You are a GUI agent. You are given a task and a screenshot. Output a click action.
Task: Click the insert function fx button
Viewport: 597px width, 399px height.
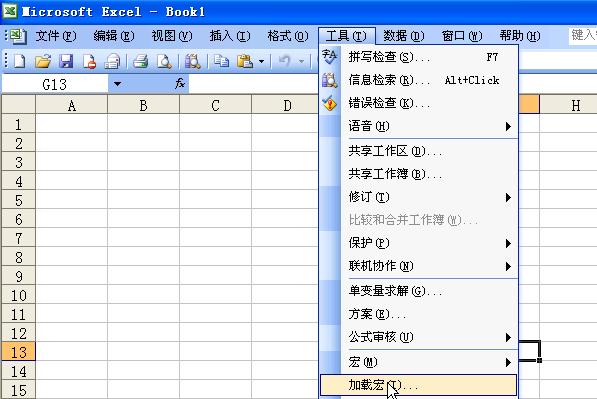point(180,83)
